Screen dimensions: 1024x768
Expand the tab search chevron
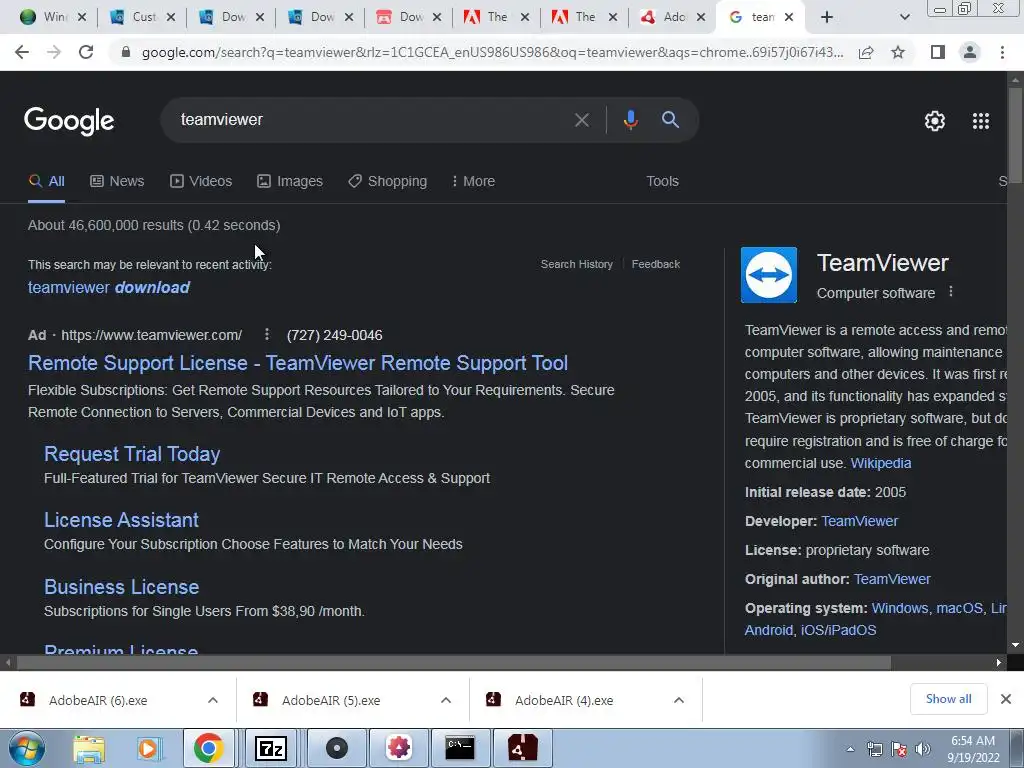point(904,17)
